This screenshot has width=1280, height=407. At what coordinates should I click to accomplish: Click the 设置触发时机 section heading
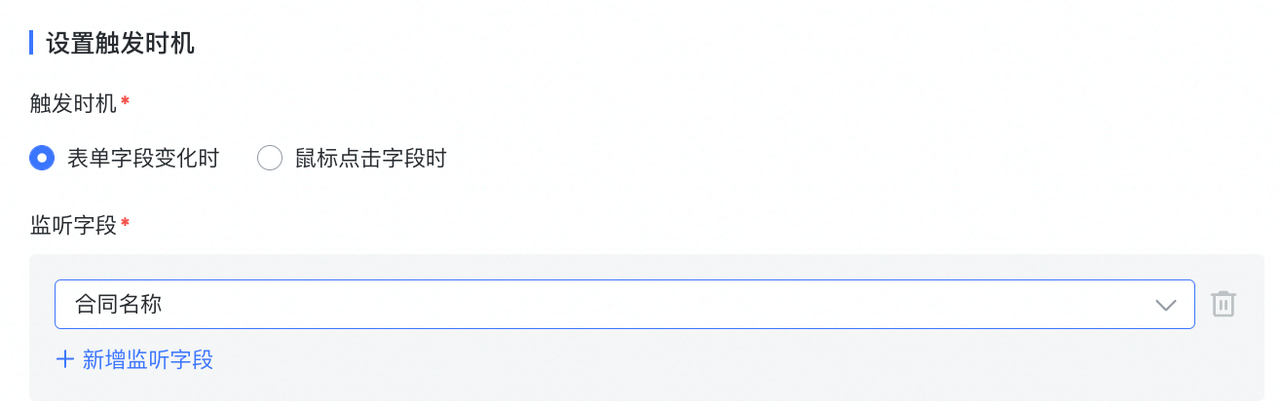(x=120, y=44)
